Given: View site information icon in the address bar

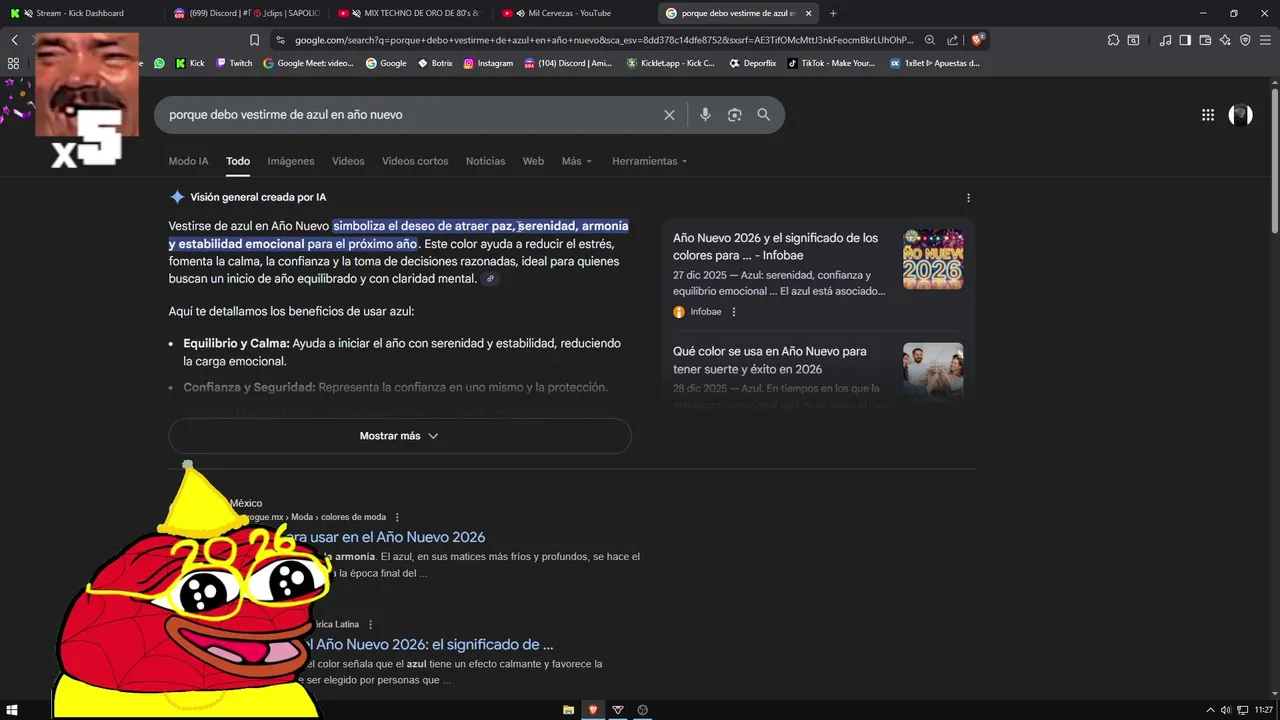Looking at the screenshot, I should [x=281, y=40].
